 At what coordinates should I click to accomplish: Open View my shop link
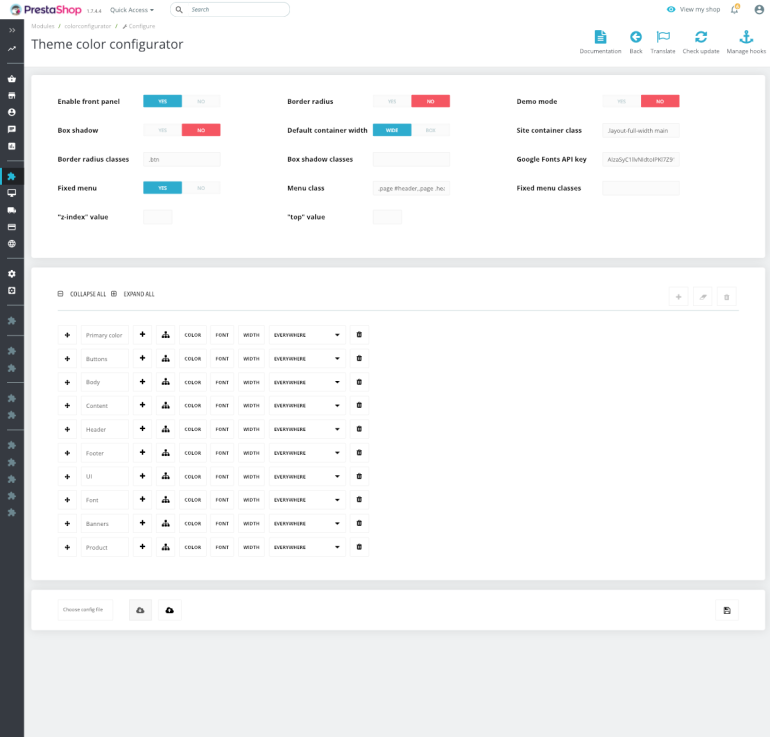tap(693, 9)
